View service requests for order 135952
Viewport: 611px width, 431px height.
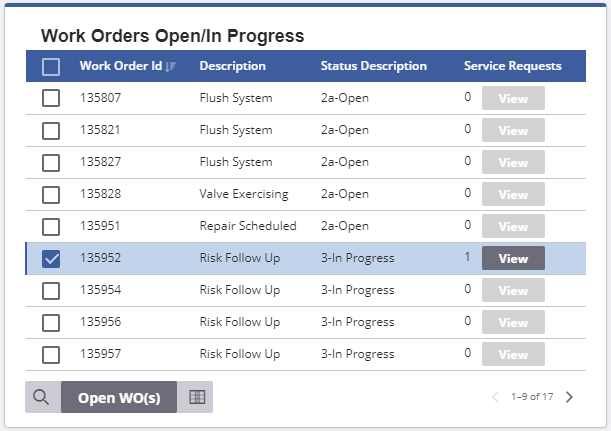(513, 258)
